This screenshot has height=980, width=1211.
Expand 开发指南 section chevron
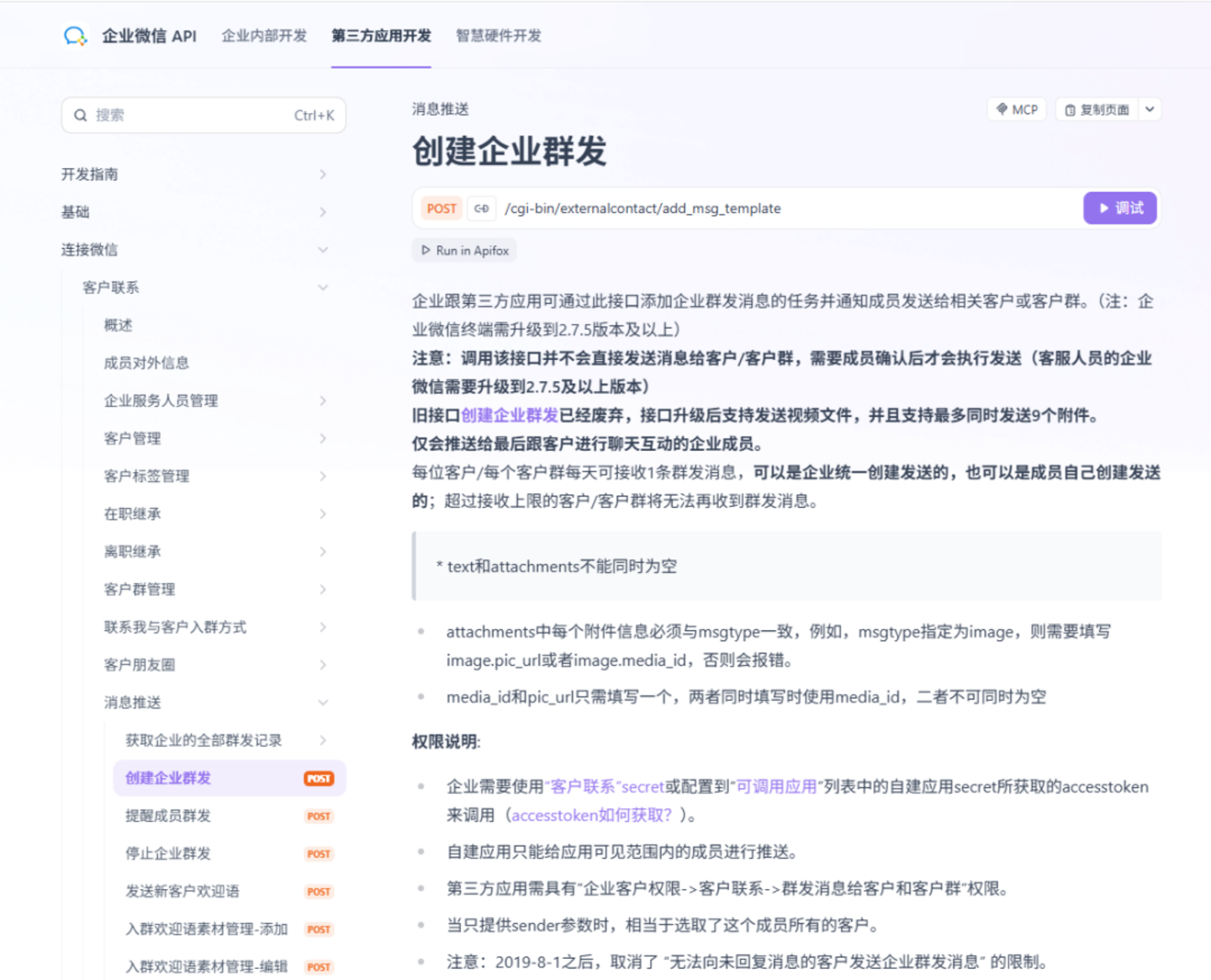[323, 174]
